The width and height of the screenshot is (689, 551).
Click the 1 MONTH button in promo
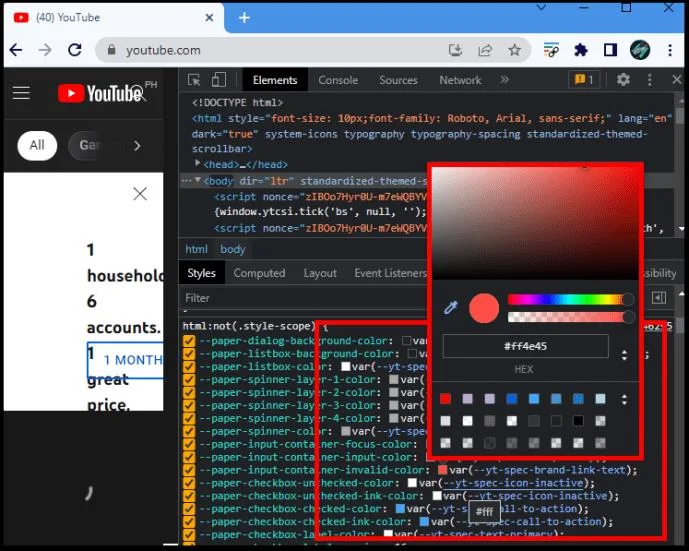point(125,360)
